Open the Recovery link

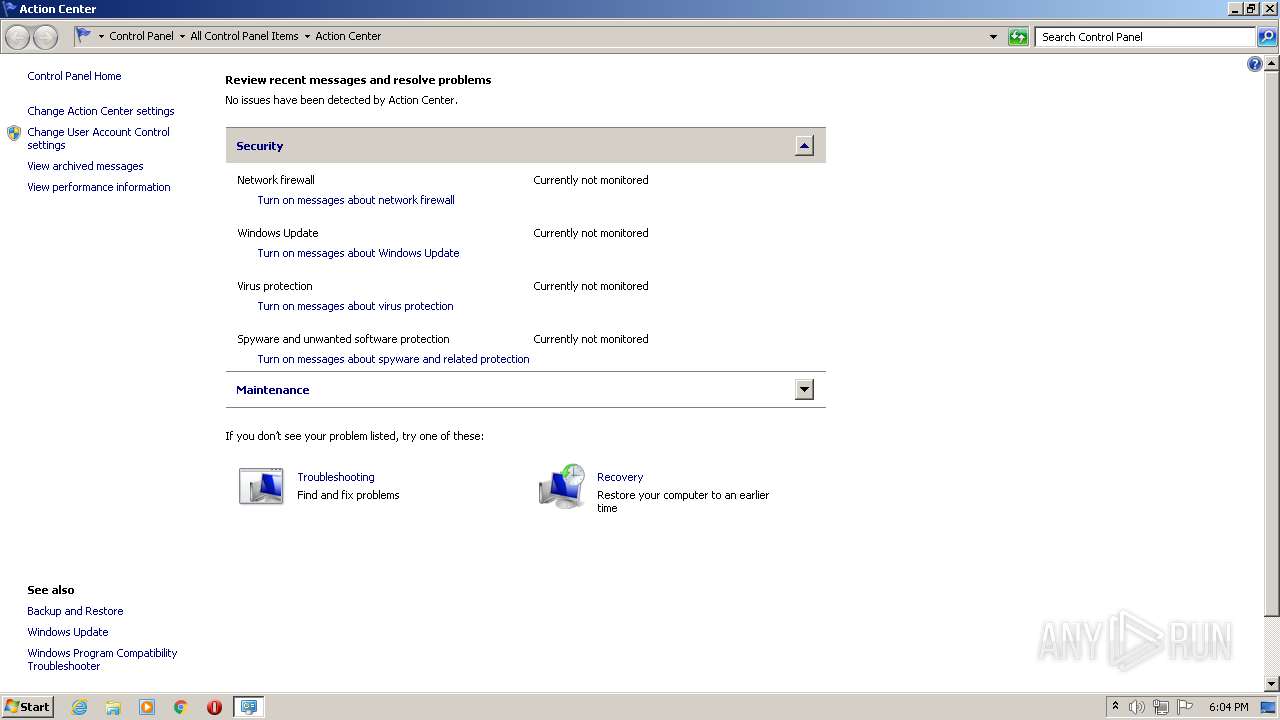620,477
